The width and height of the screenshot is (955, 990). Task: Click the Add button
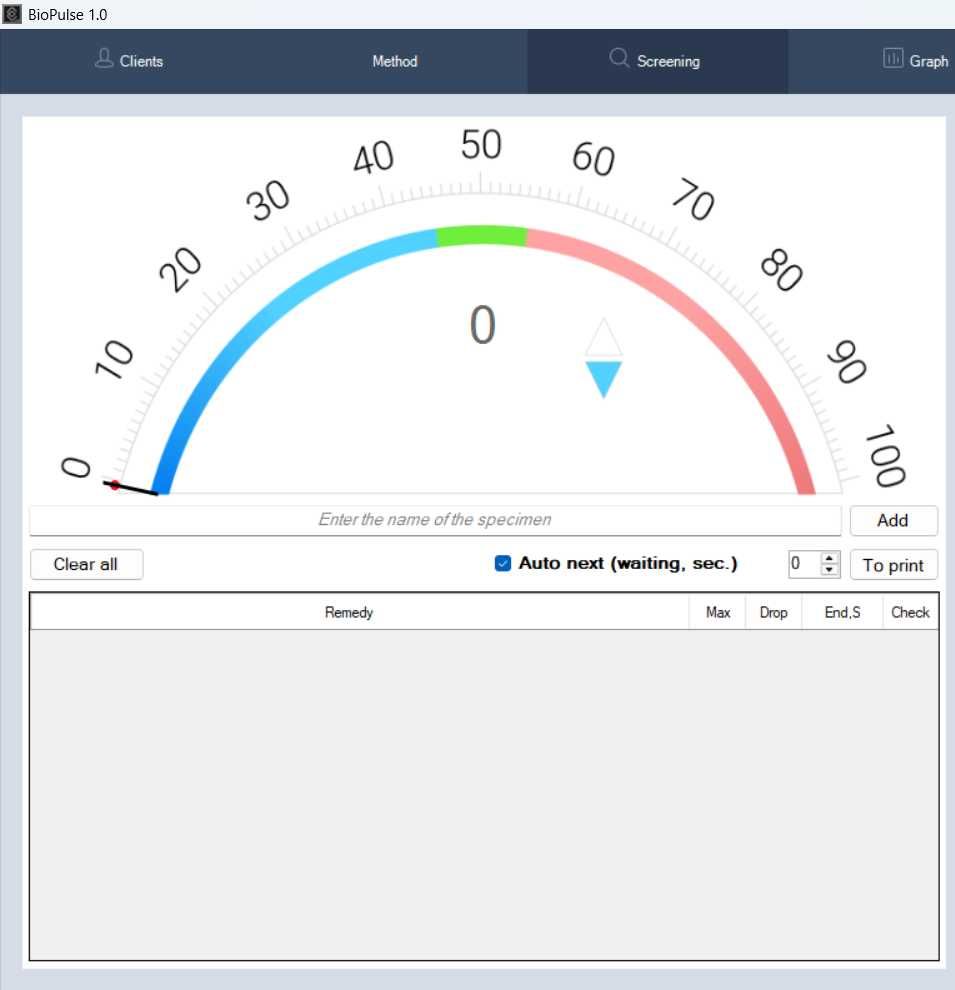point(893,520)
